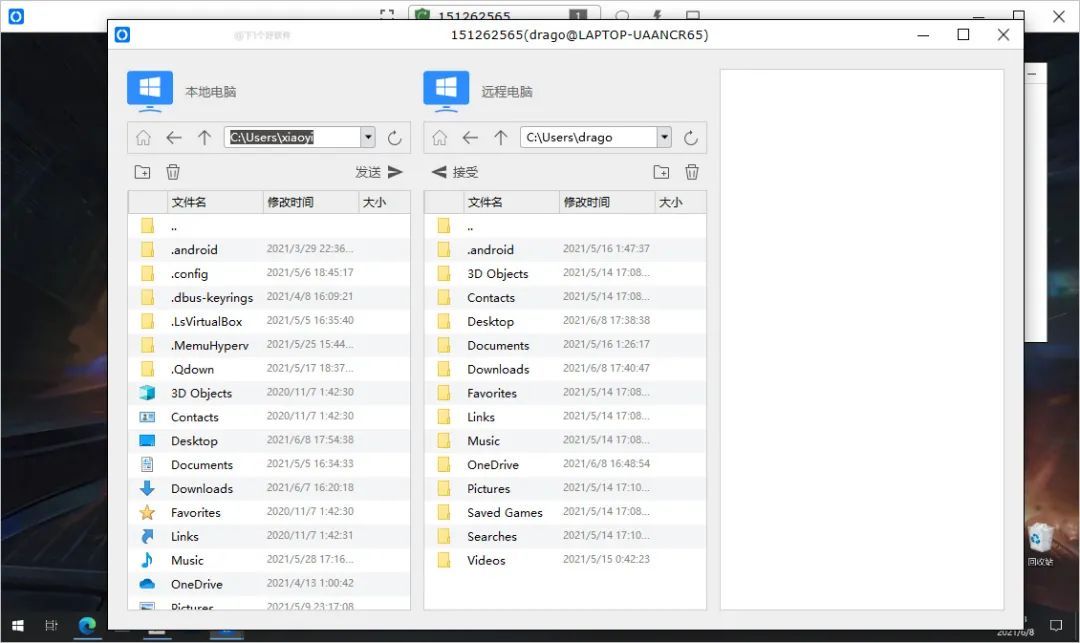Select the .dbus-keyrings folder

pos(269,297)
